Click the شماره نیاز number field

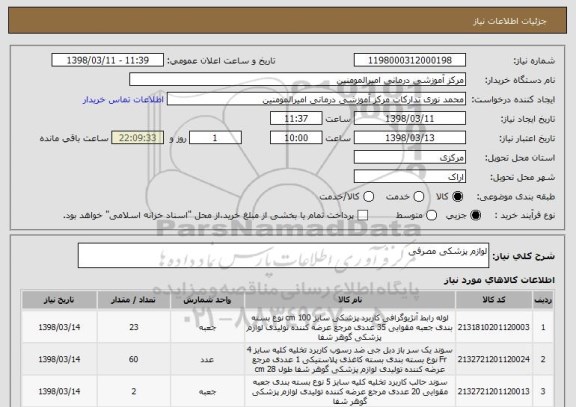click(x=410, y=60)
